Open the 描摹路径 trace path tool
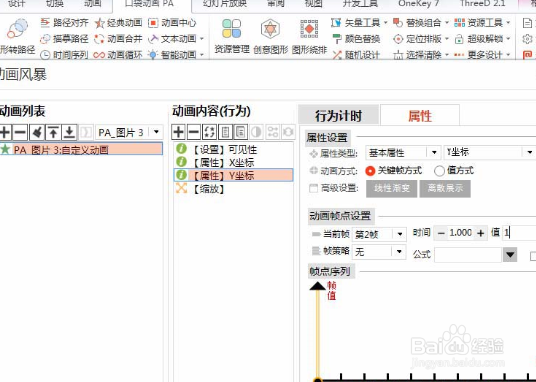The height and width of the screenshot is (382, 536). [64, 39]
